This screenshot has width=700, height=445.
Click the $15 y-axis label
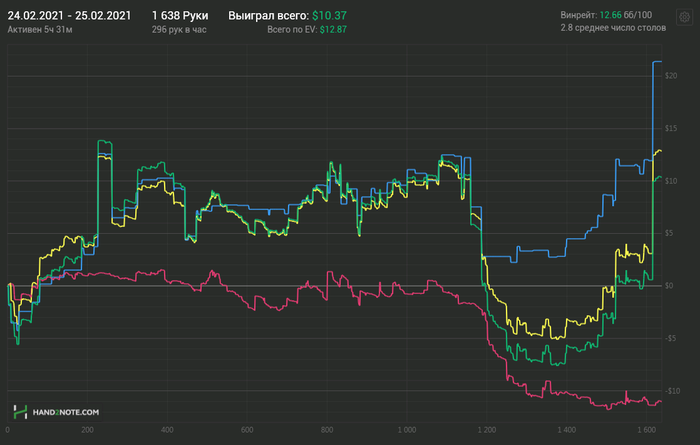pos(671,129)
